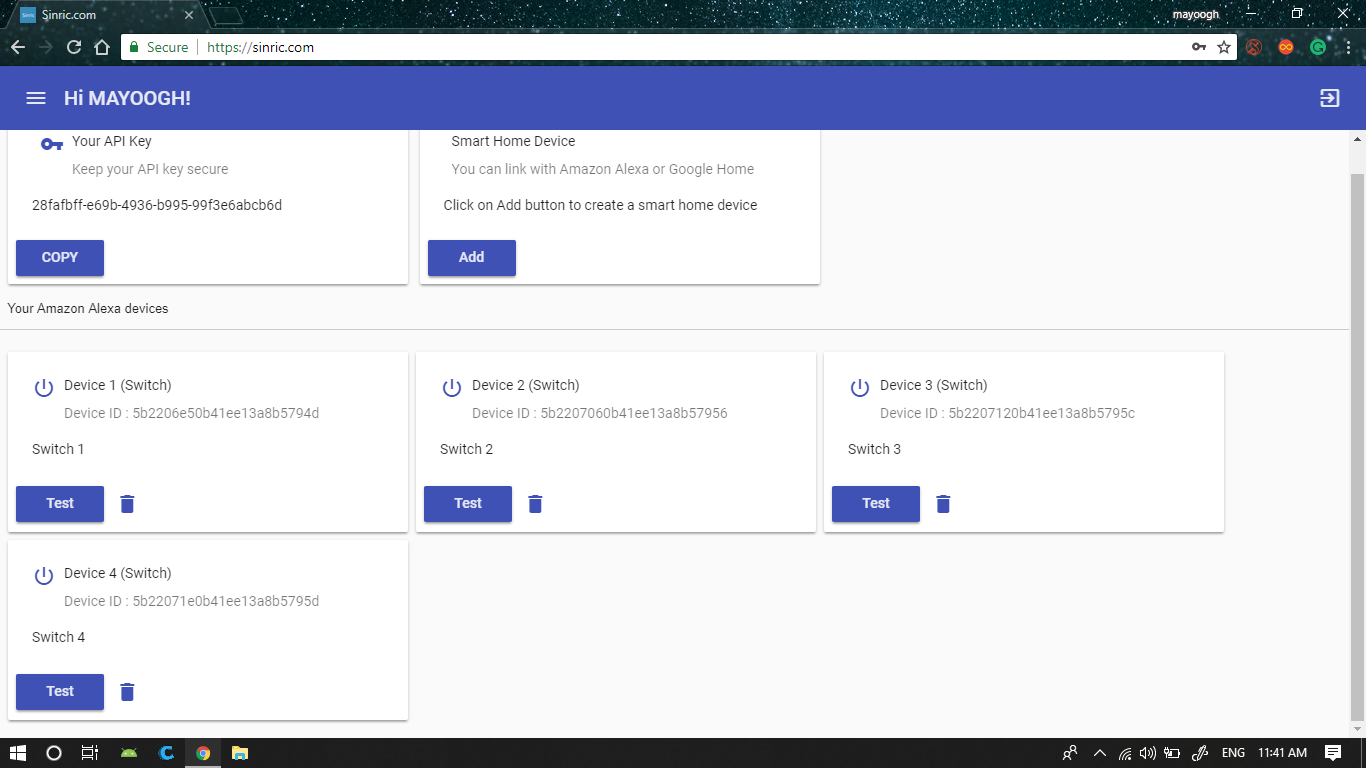Open the Windows Start menu
Viewport: 1366px width, 768px height.
[x=18, y=753]
